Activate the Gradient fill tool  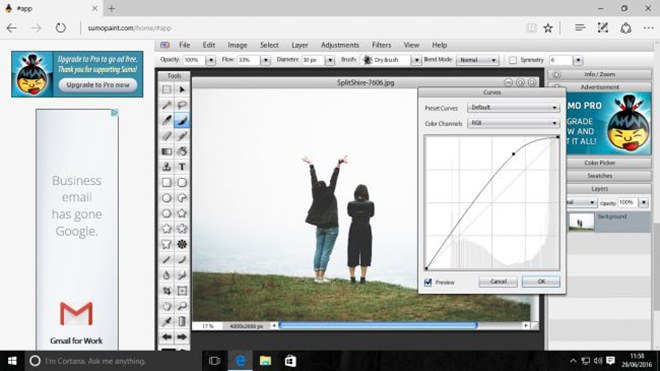(x=167, y=151)
